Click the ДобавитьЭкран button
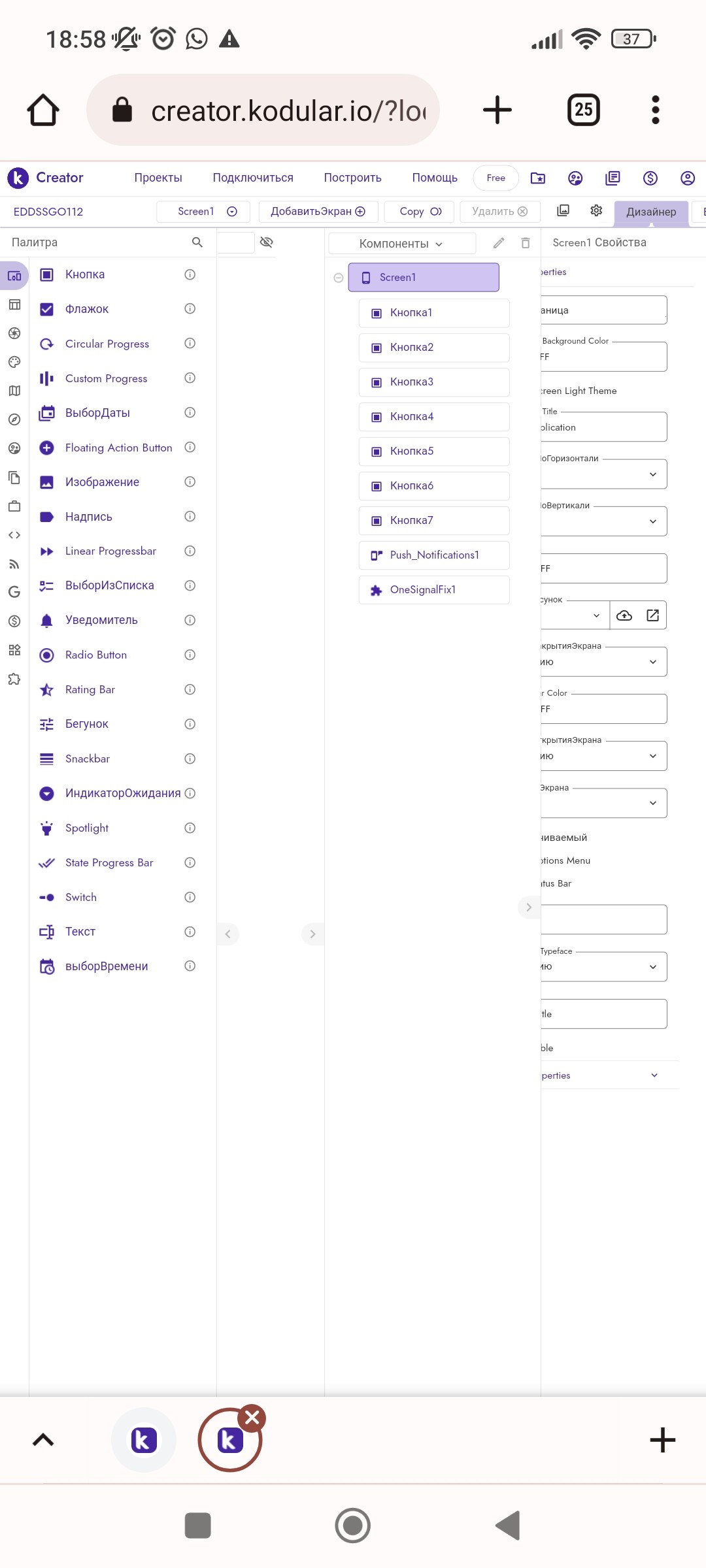The width and height of the screenshot is (706, 1568). (318, 212)
